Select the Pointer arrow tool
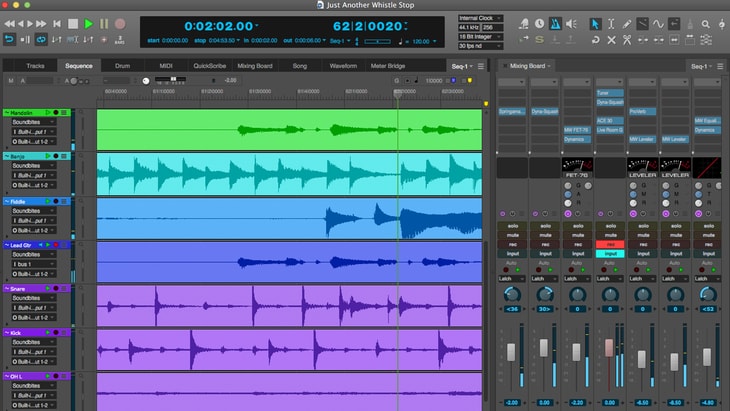The width and height of the screenshot is (730, 411). pos(595,24)
